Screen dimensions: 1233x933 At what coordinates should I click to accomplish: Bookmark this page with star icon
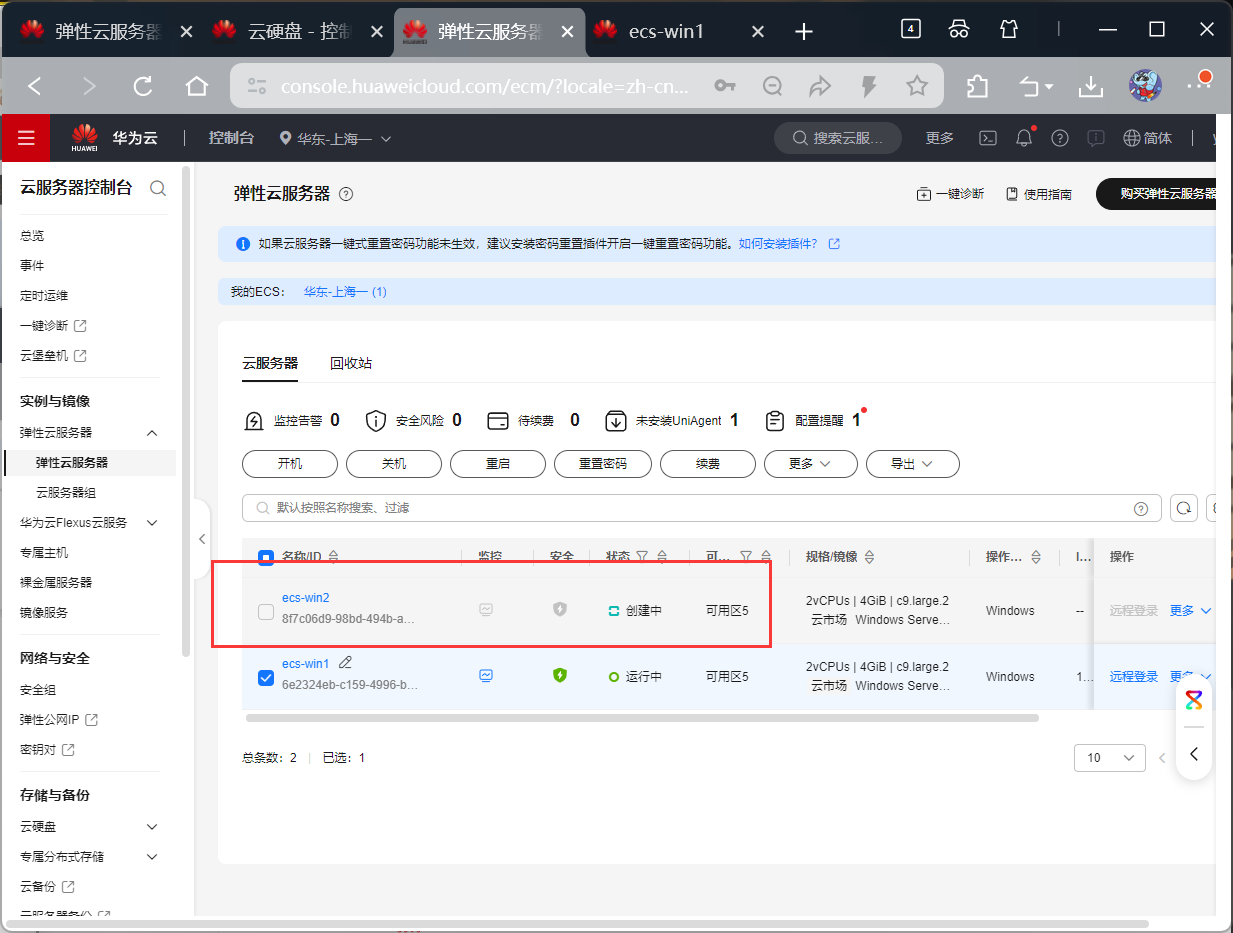[917, 87]
